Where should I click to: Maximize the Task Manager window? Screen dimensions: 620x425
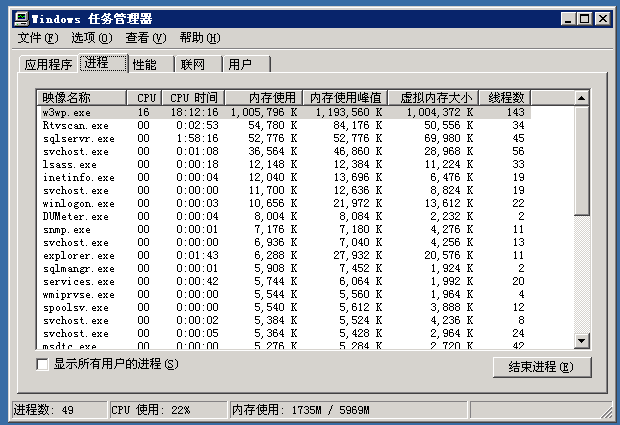point(584,19)
